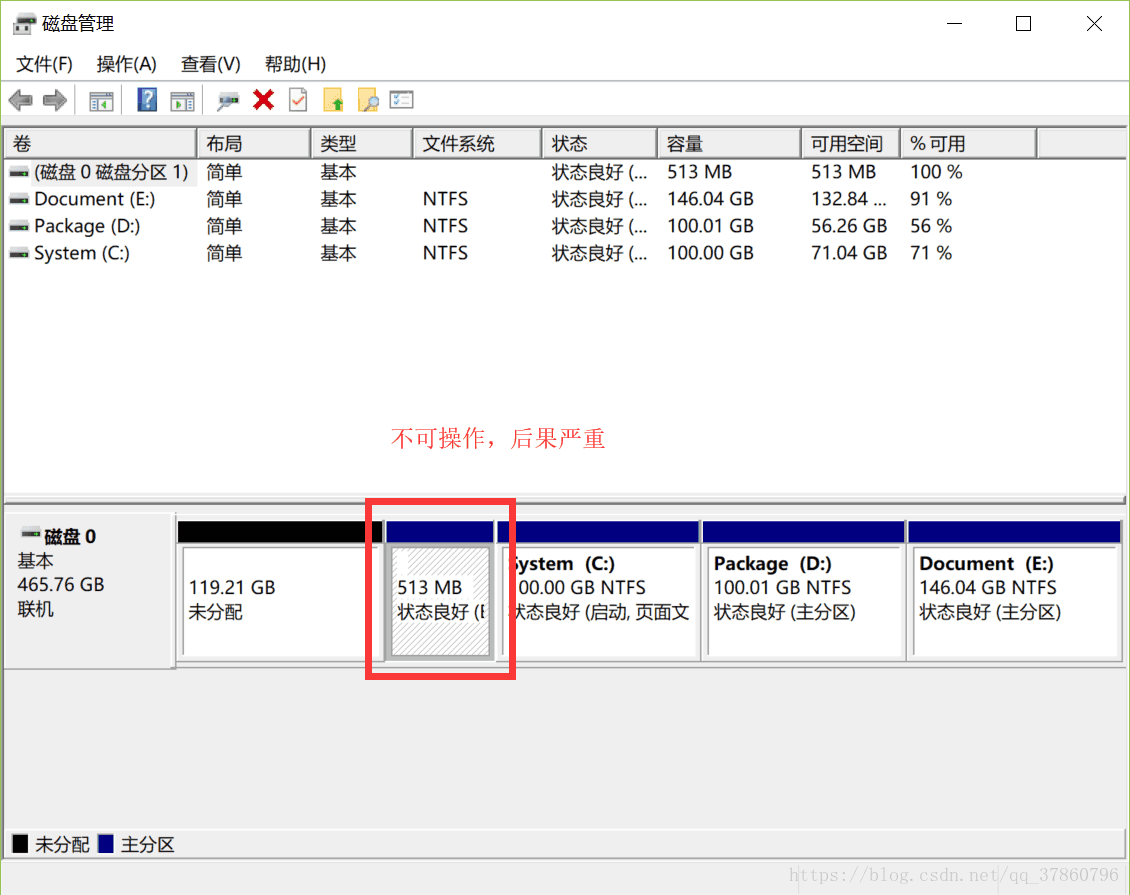Click the checkmark properties toolbar icon
This screenshot has width=1130, height=895.
(x=298, y=100)
